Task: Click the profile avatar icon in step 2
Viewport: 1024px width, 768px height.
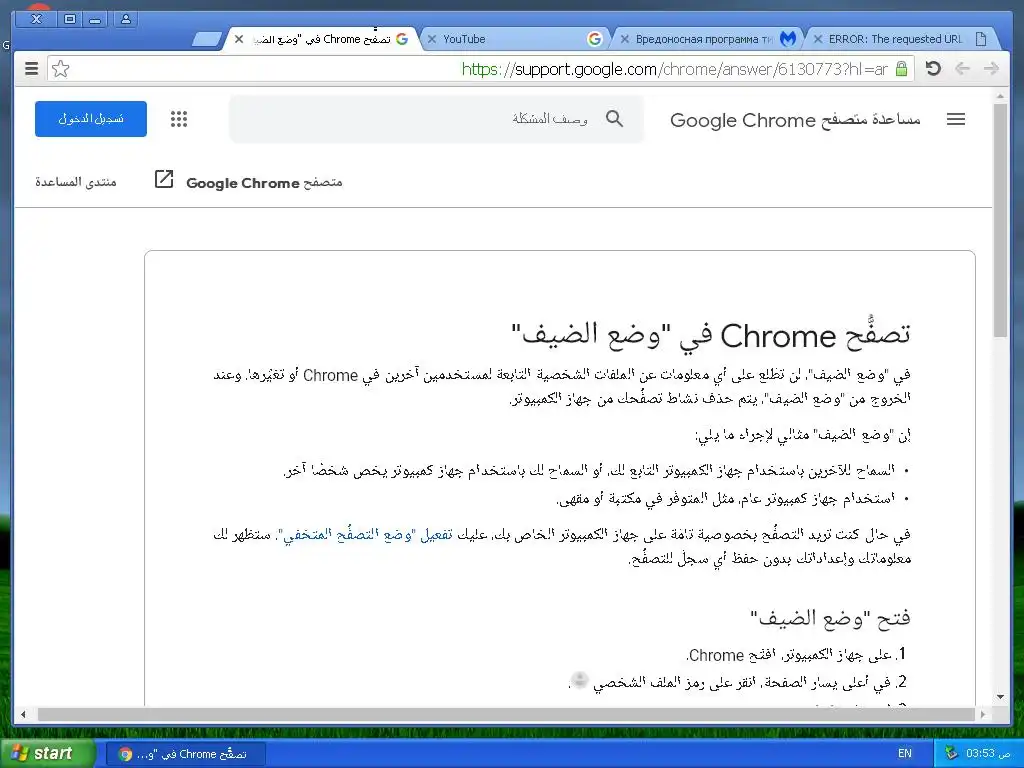Action: coord(579,680)
